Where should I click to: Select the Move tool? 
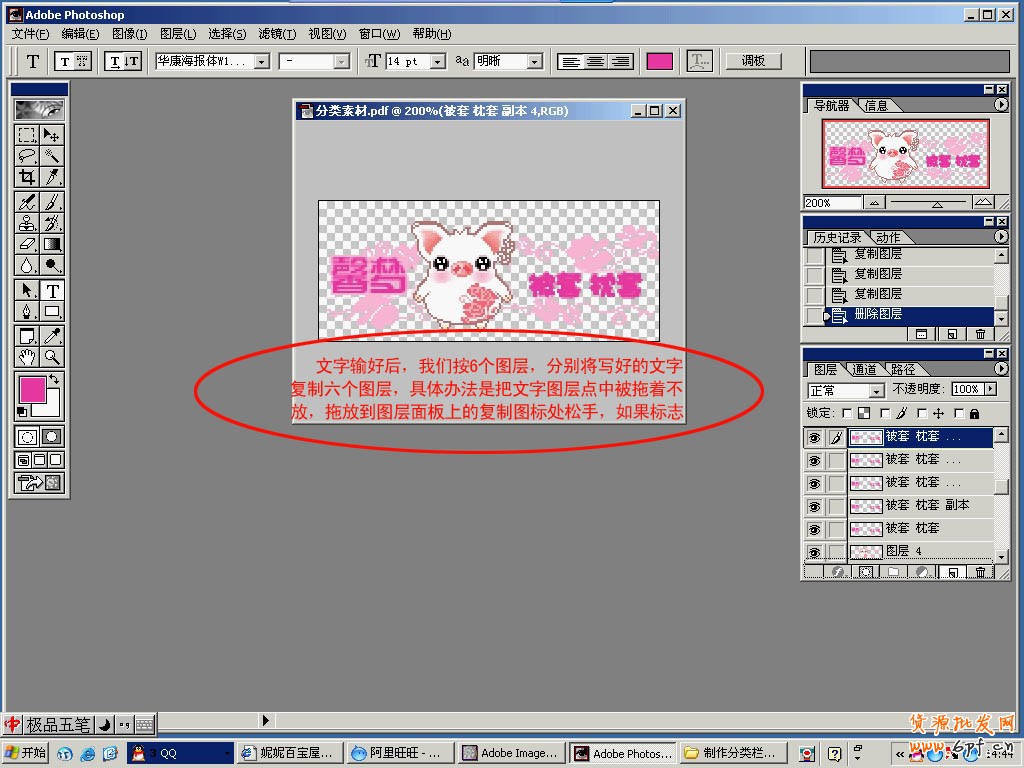click(52, 135)
